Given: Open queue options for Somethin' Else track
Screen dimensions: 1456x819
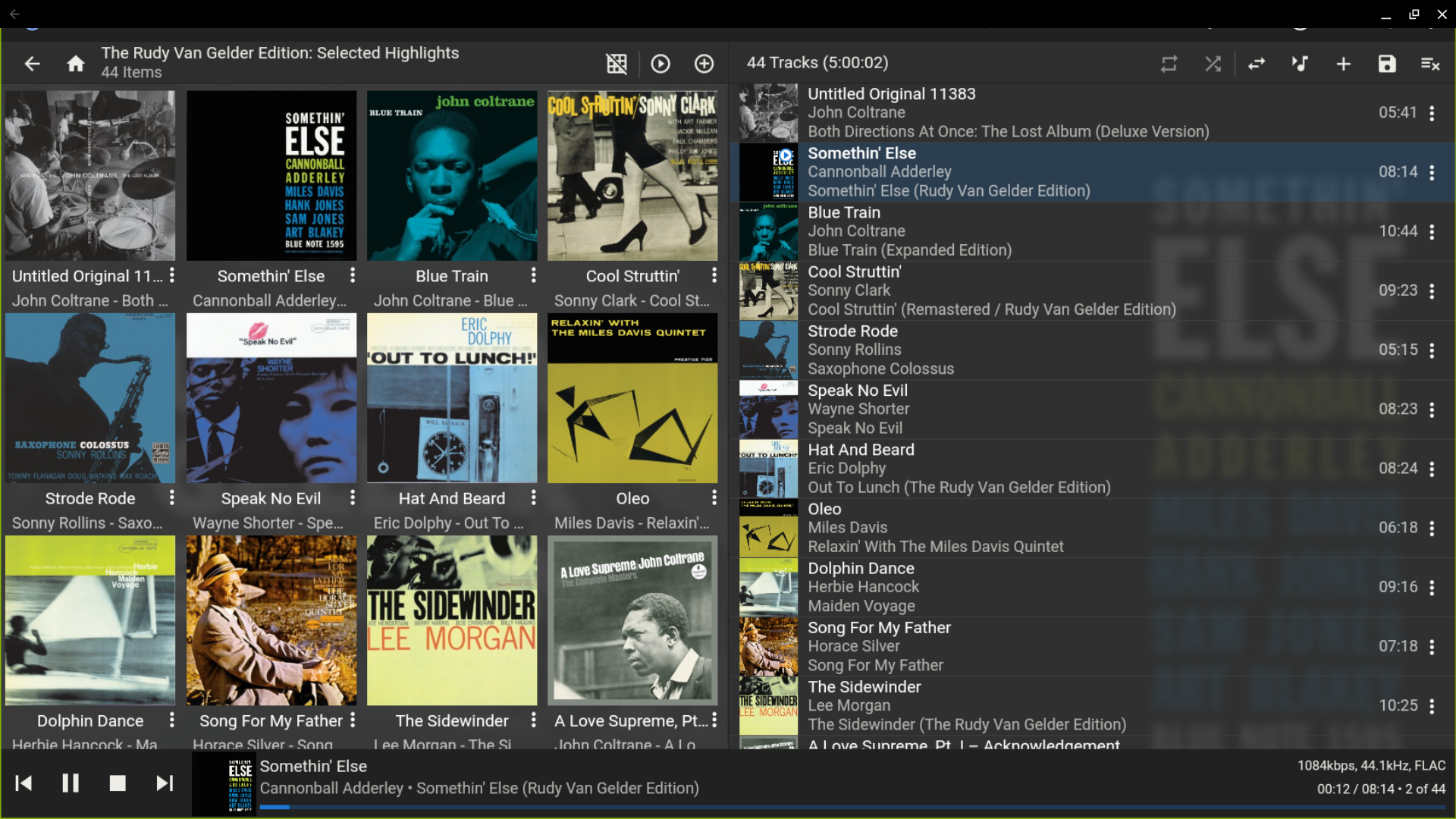Looking at the screenshot, I should pos(1432,172).
